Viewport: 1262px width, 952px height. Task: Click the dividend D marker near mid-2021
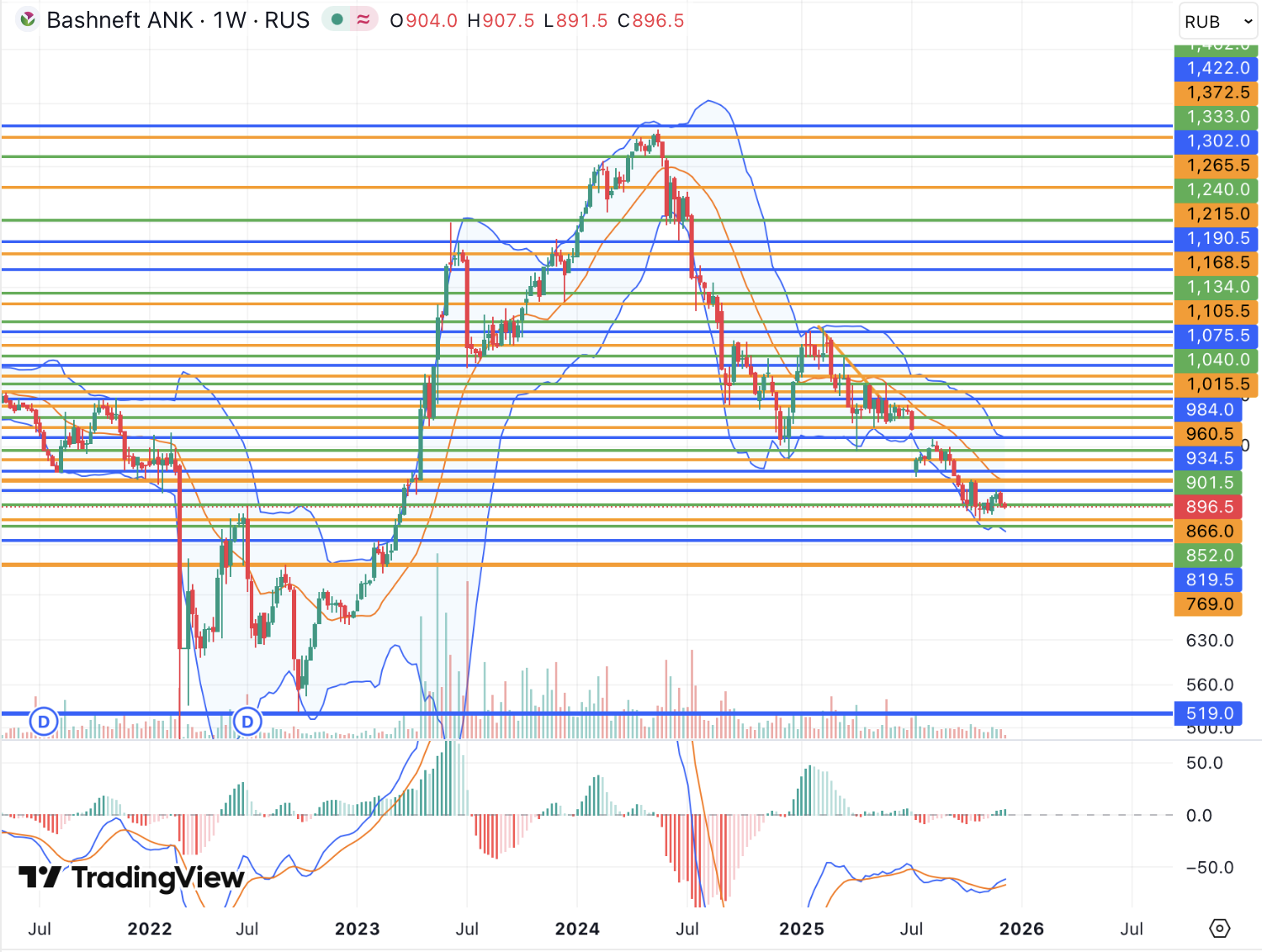point(44,722)
